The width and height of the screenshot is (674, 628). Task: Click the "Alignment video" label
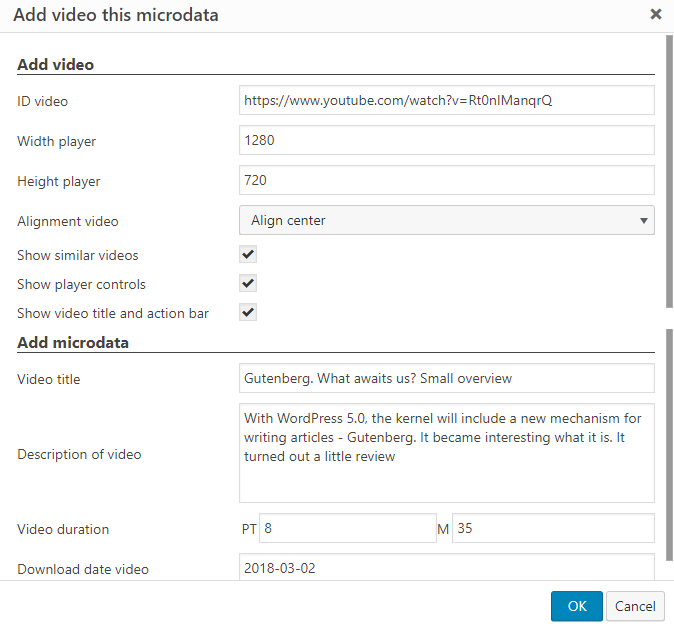[x=68, y=221]
